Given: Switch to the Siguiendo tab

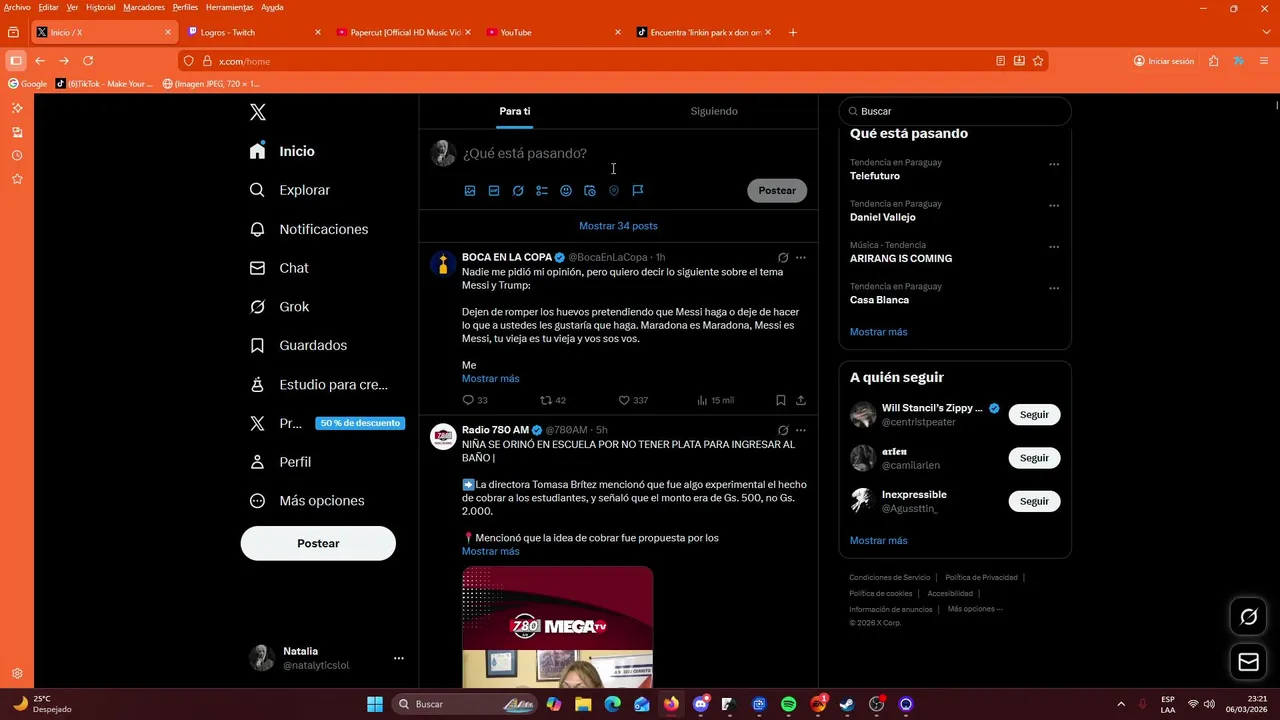Looking at the screenshot, I should click(x=714, y=111).
